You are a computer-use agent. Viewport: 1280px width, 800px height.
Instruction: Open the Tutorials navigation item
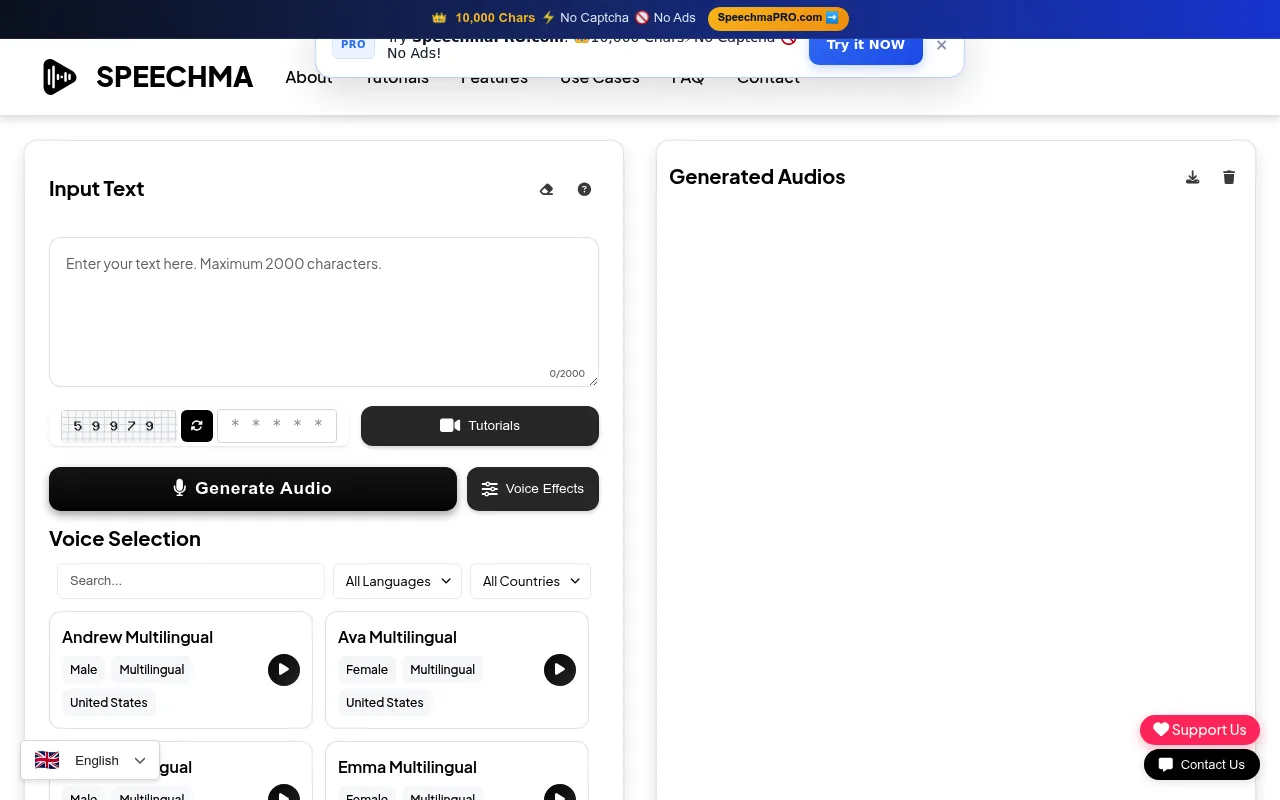click(397, 77)
